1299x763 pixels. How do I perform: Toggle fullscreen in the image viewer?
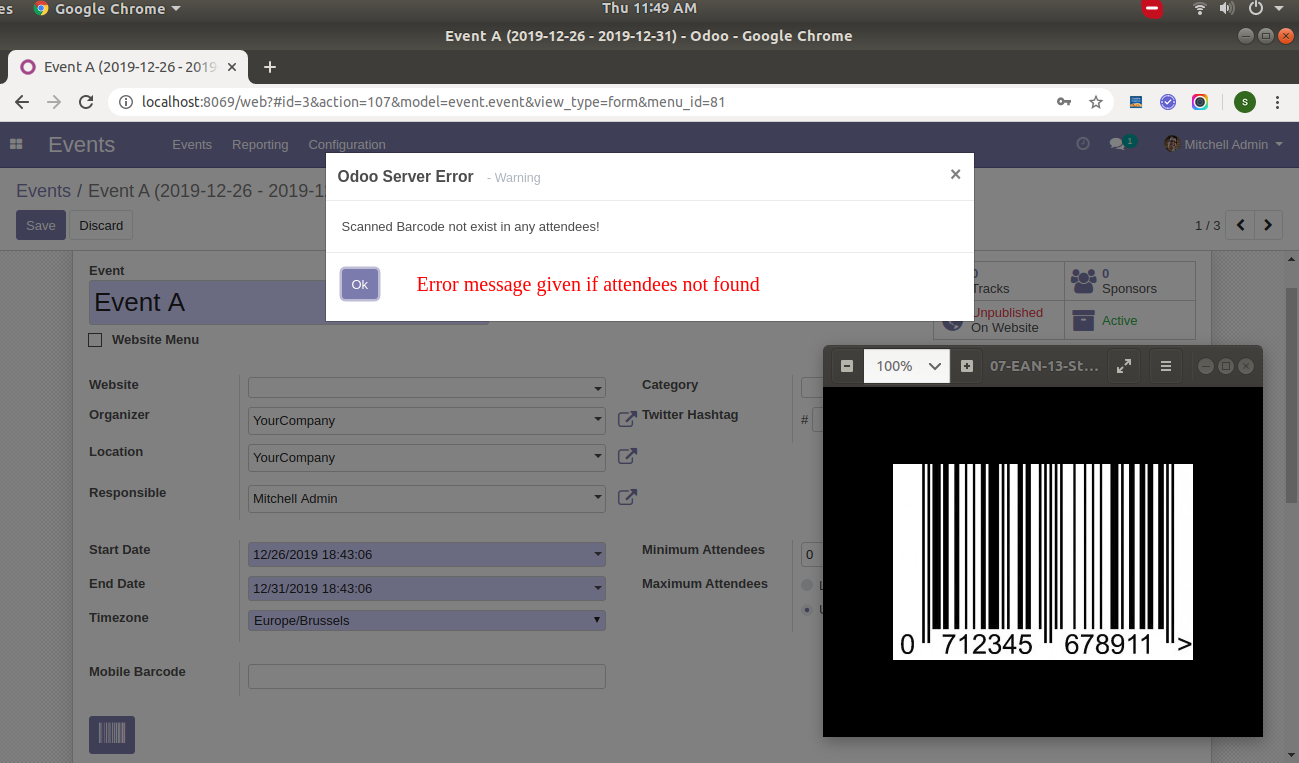[1124, 366]
